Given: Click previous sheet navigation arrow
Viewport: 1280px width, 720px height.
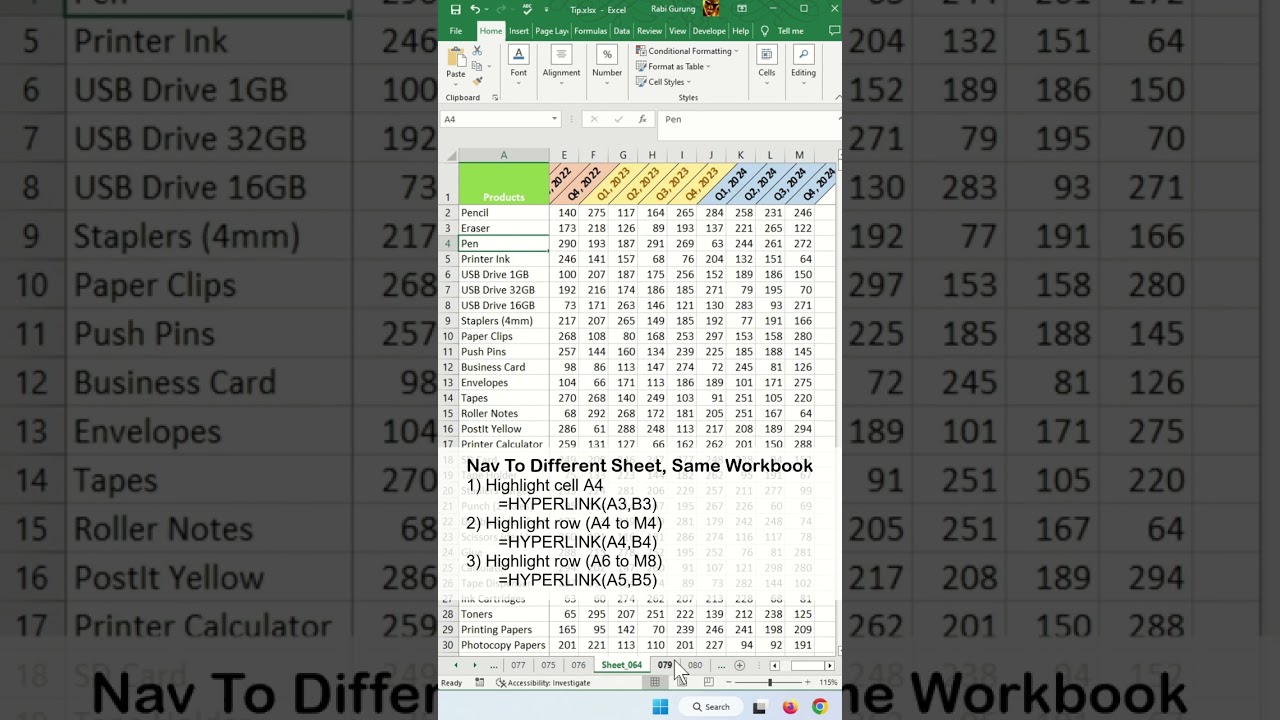Looking at the screenshot, I should pos(456,665).
